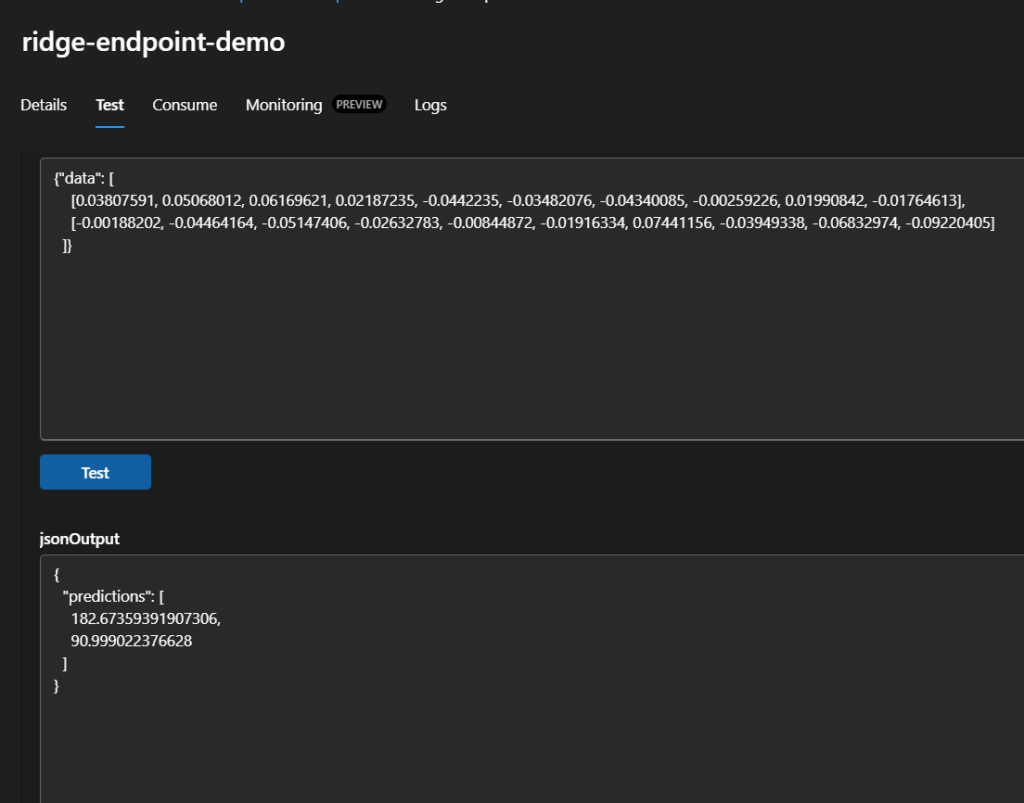Click the jsonOutput label
The image size is (1024, 803).
tap(79, 538)
